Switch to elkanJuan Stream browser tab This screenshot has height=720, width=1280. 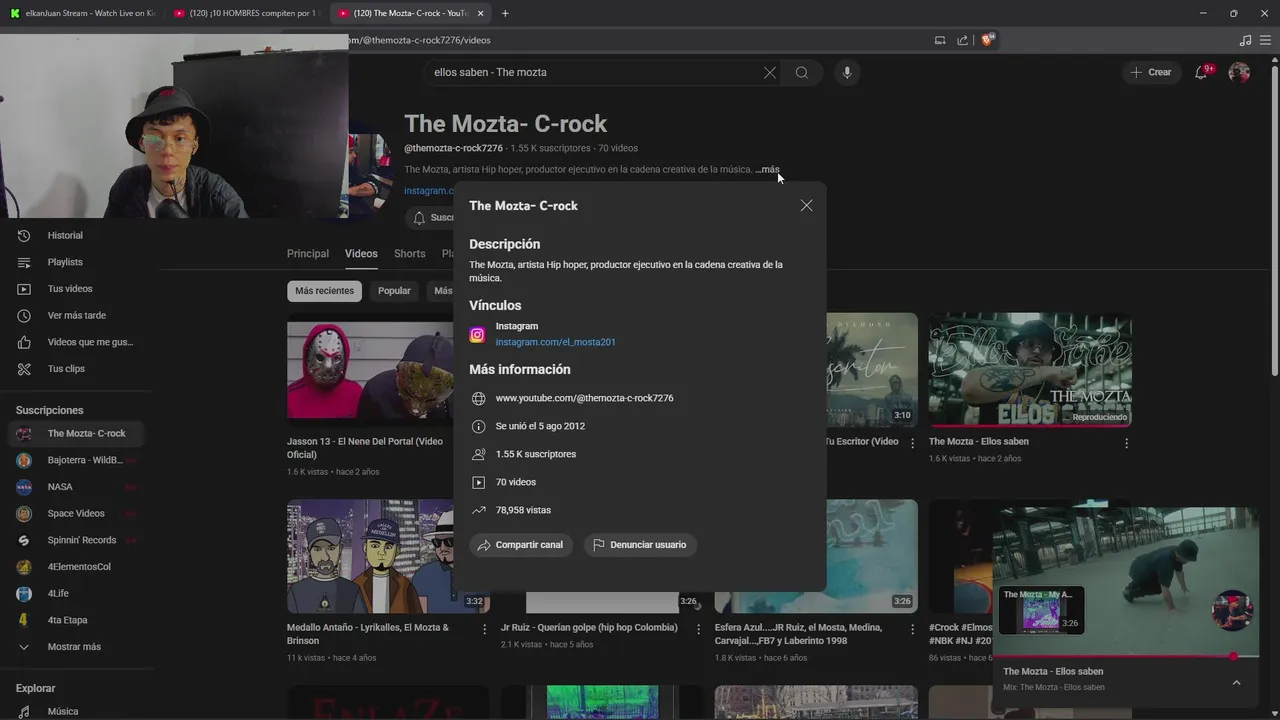82,13
